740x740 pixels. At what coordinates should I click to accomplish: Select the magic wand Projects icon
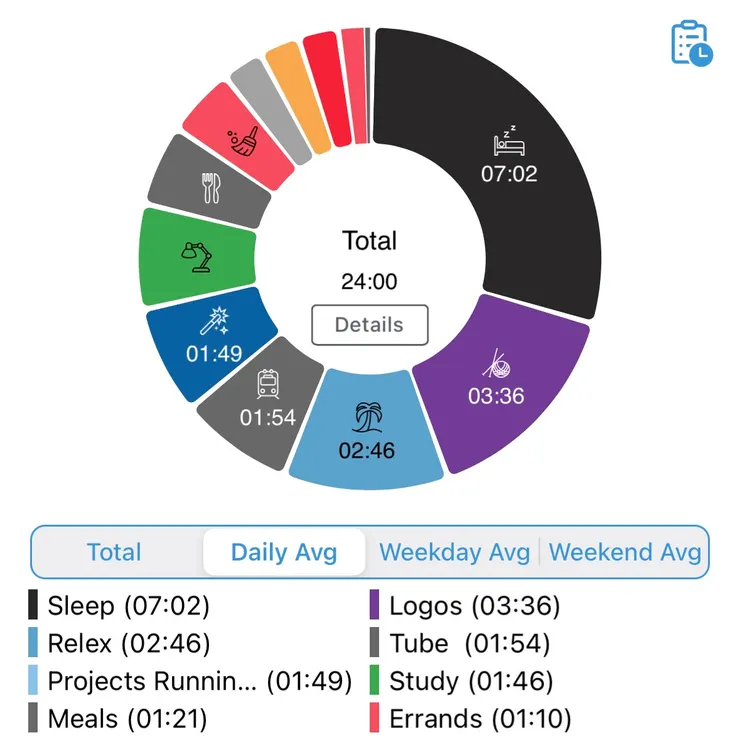click(215, 322)
